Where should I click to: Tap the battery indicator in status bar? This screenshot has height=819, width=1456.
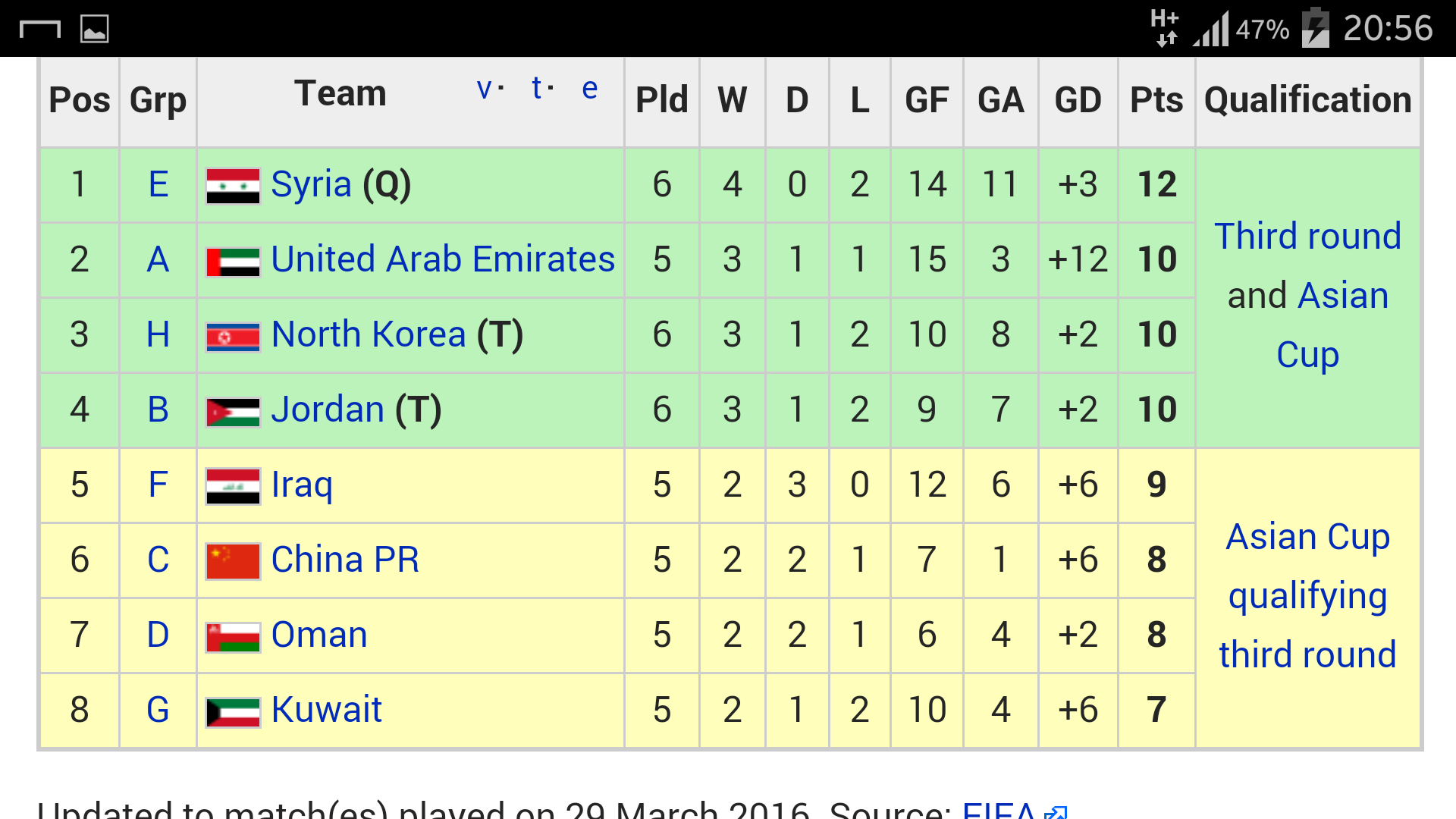click(x=1316, y=29)
